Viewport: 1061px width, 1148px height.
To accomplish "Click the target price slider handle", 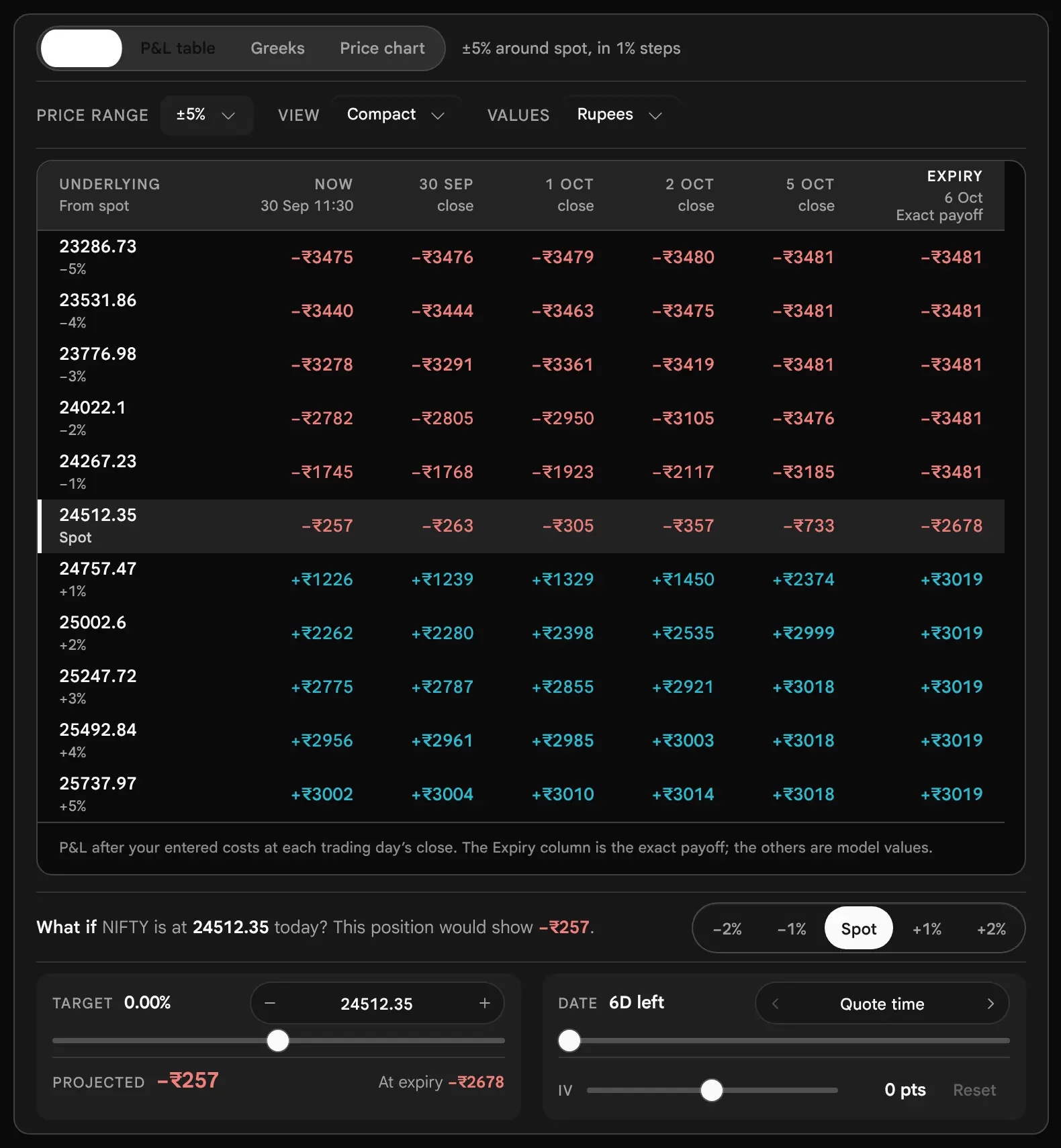I will click(278, 1041).
